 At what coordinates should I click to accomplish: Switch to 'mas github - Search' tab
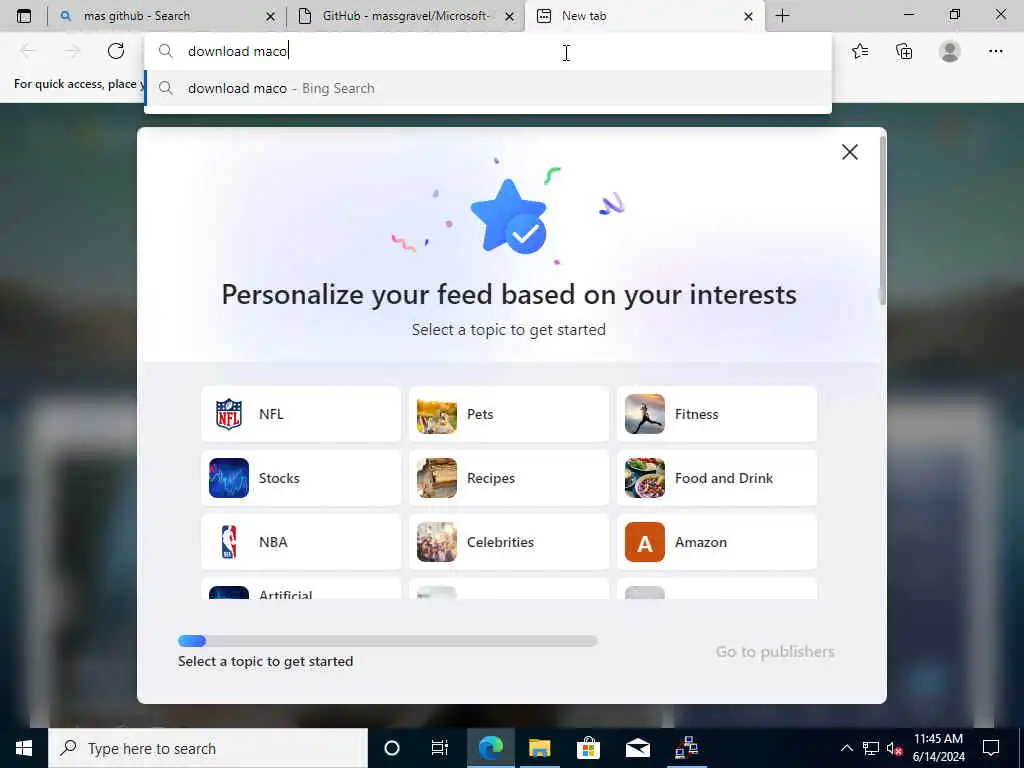coord(167,16)
